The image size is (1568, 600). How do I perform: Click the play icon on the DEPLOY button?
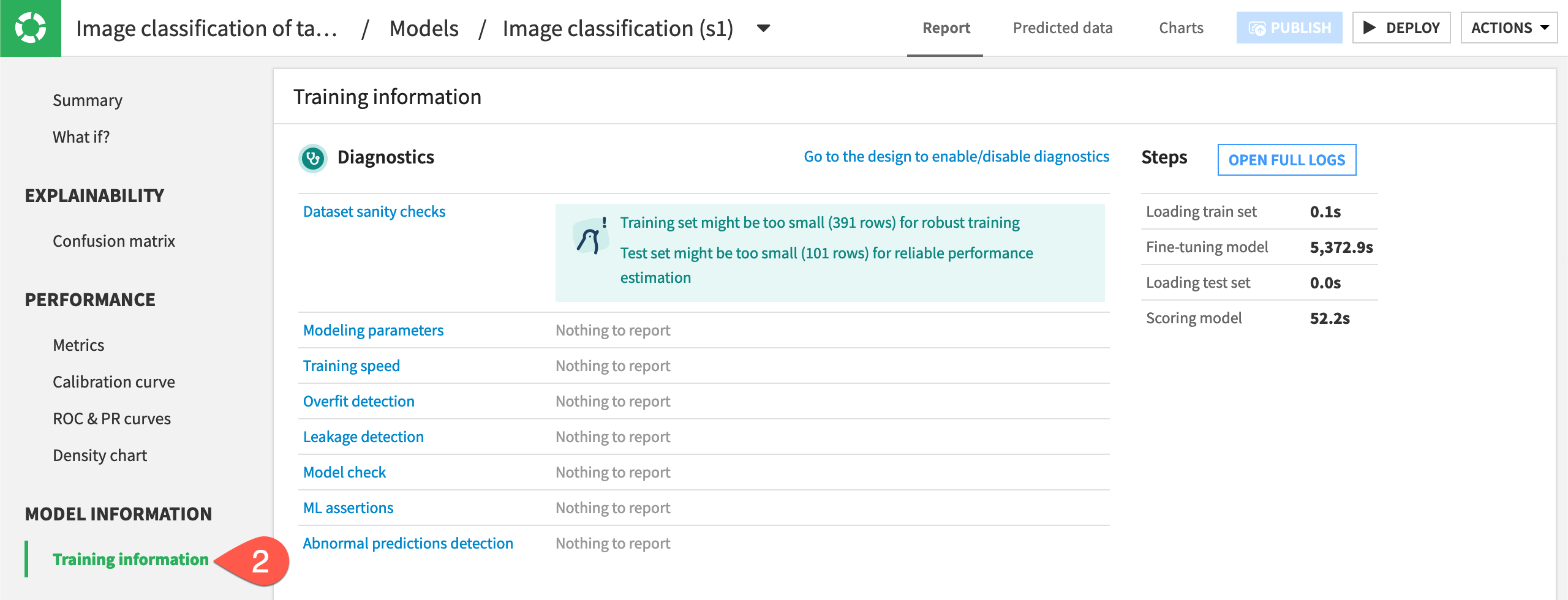click(x=1370, y=27)
